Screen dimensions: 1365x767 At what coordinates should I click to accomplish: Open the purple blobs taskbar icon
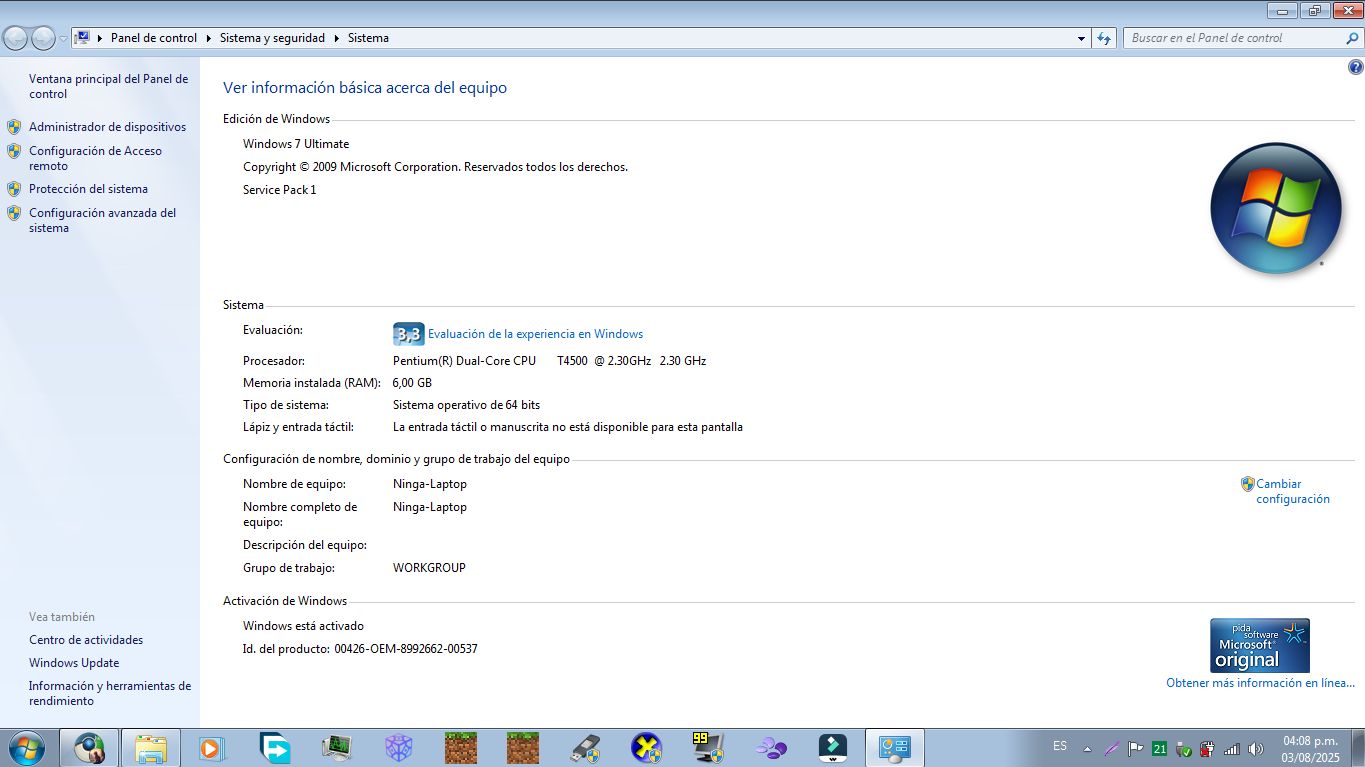771,748
